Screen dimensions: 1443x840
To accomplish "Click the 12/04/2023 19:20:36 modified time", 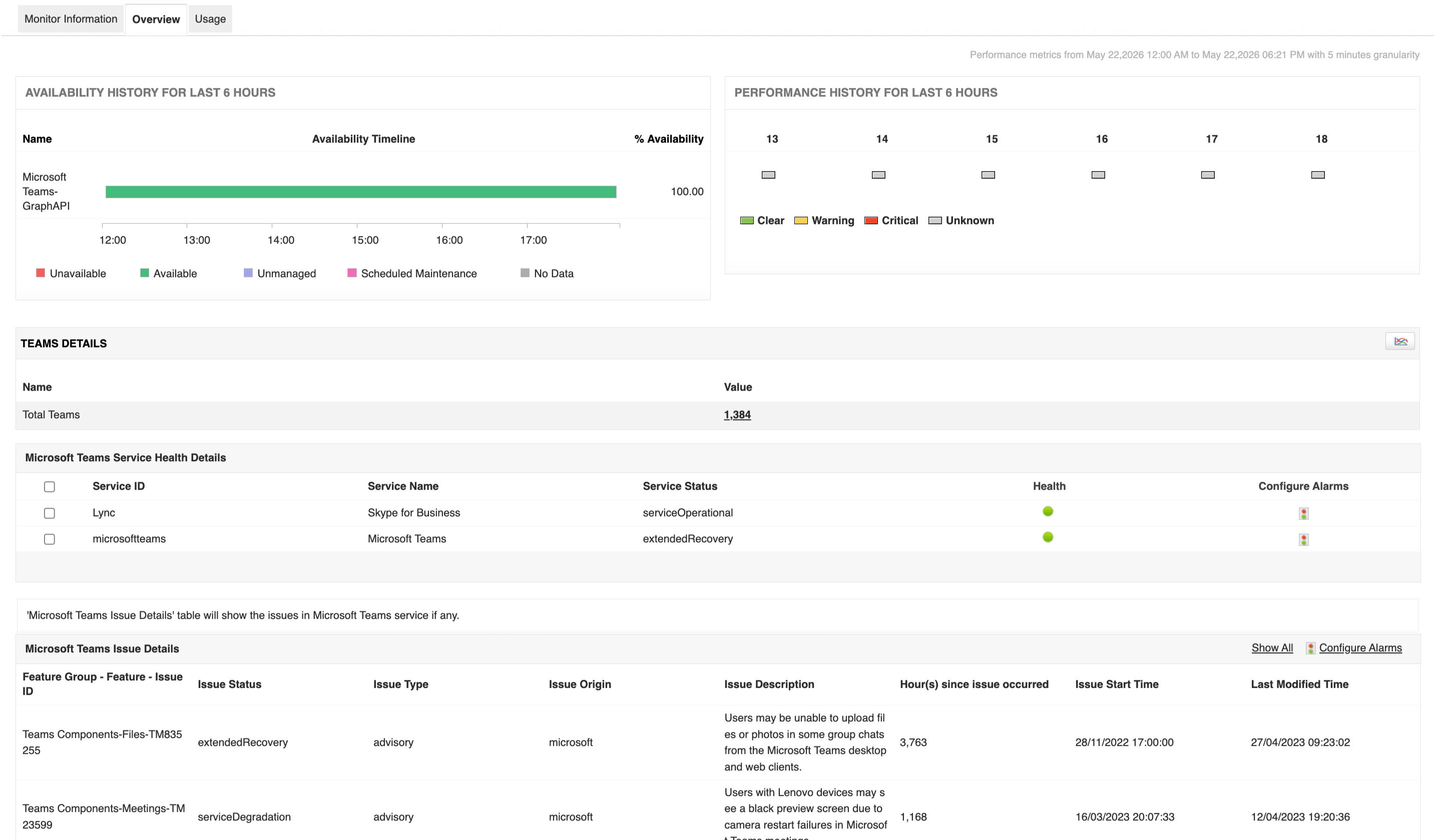I will [x=1300, y=816].
